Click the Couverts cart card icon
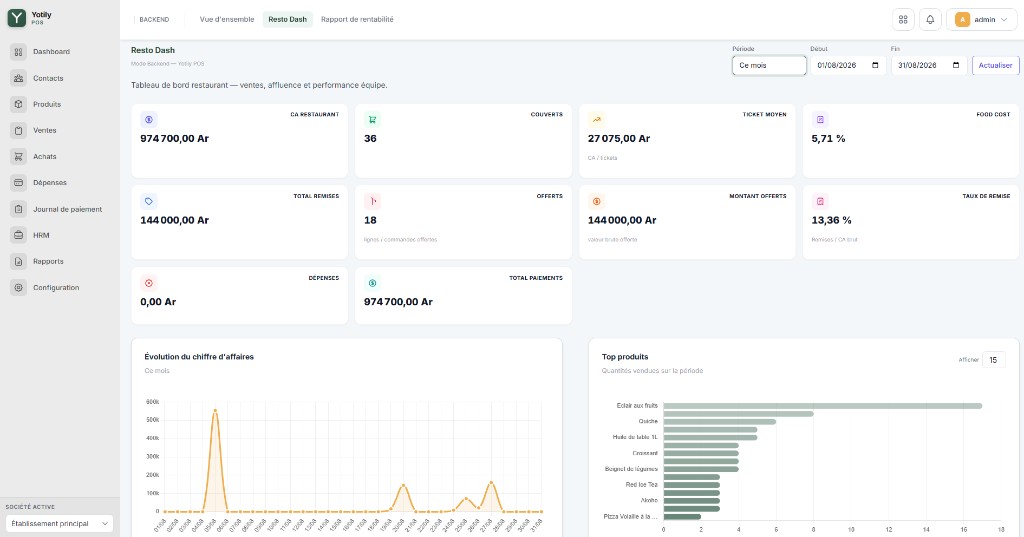The width and height of the screenshot is (1024, 537). pos(372,120)
